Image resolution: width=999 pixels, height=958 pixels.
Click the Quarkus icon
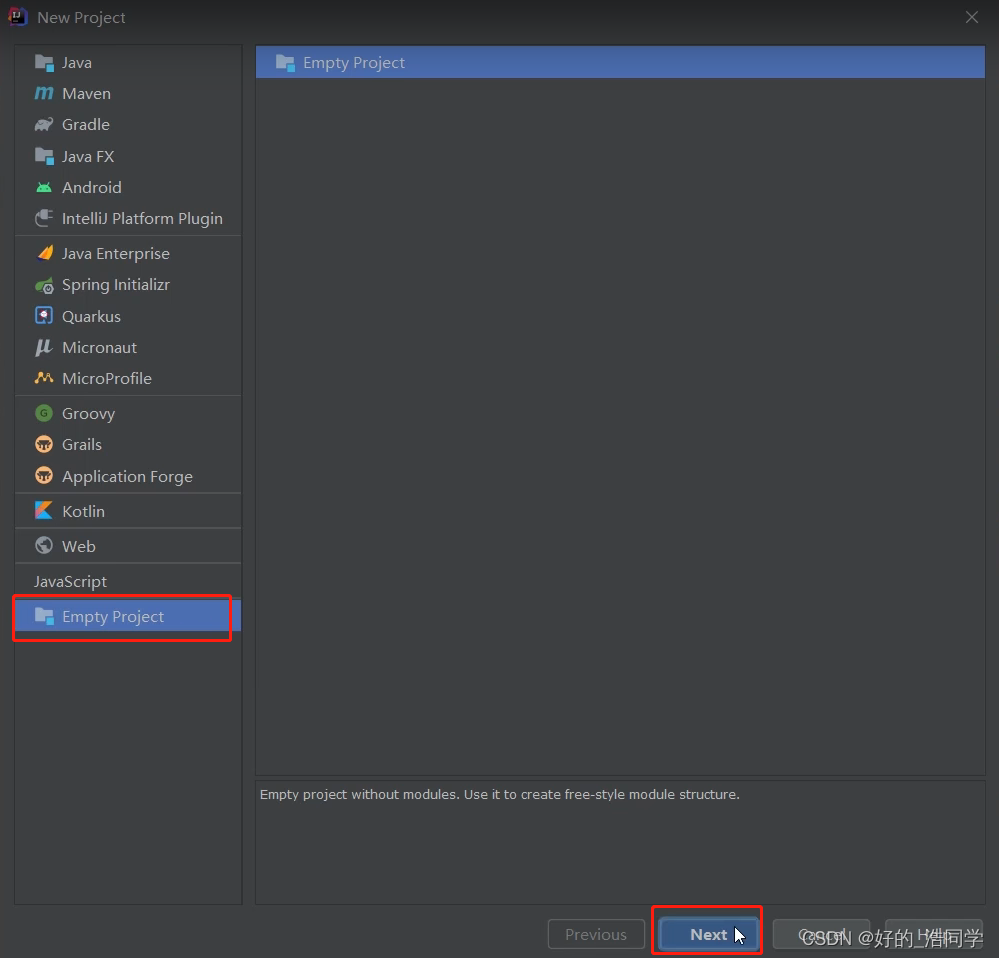(44, 316)
